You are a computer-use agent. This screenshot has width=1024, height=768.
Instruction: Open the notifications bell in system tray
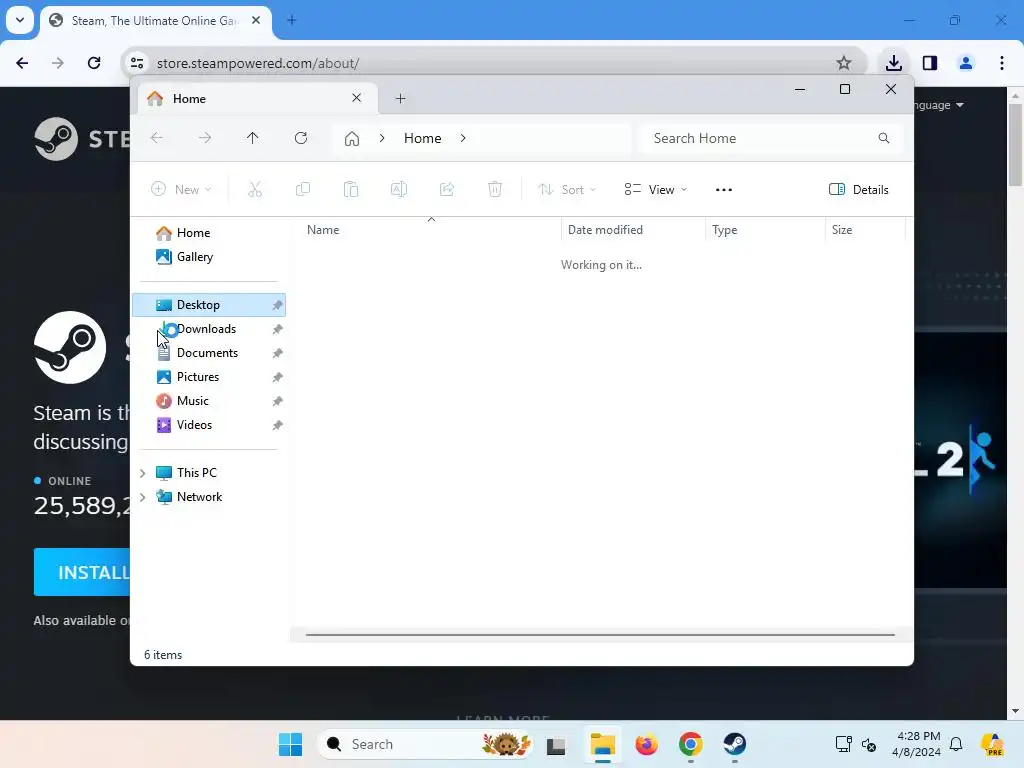pyautogui.click(x=956, y=744)
